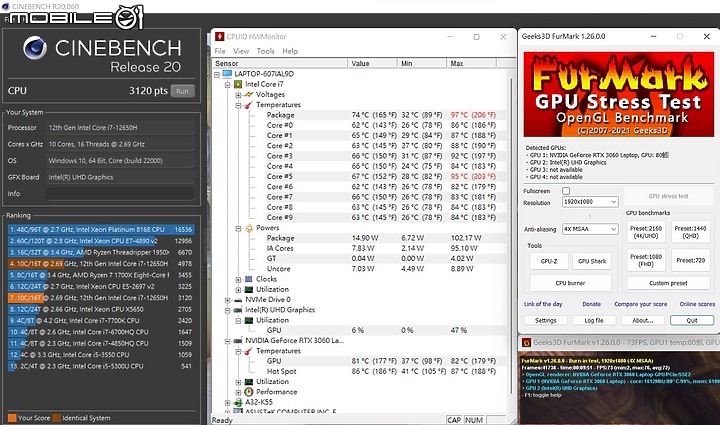The height and width of the screenshot is (425, 720).
Task: Click the Intel(R) UHD Graphics card icon
Action: [238, 310]
